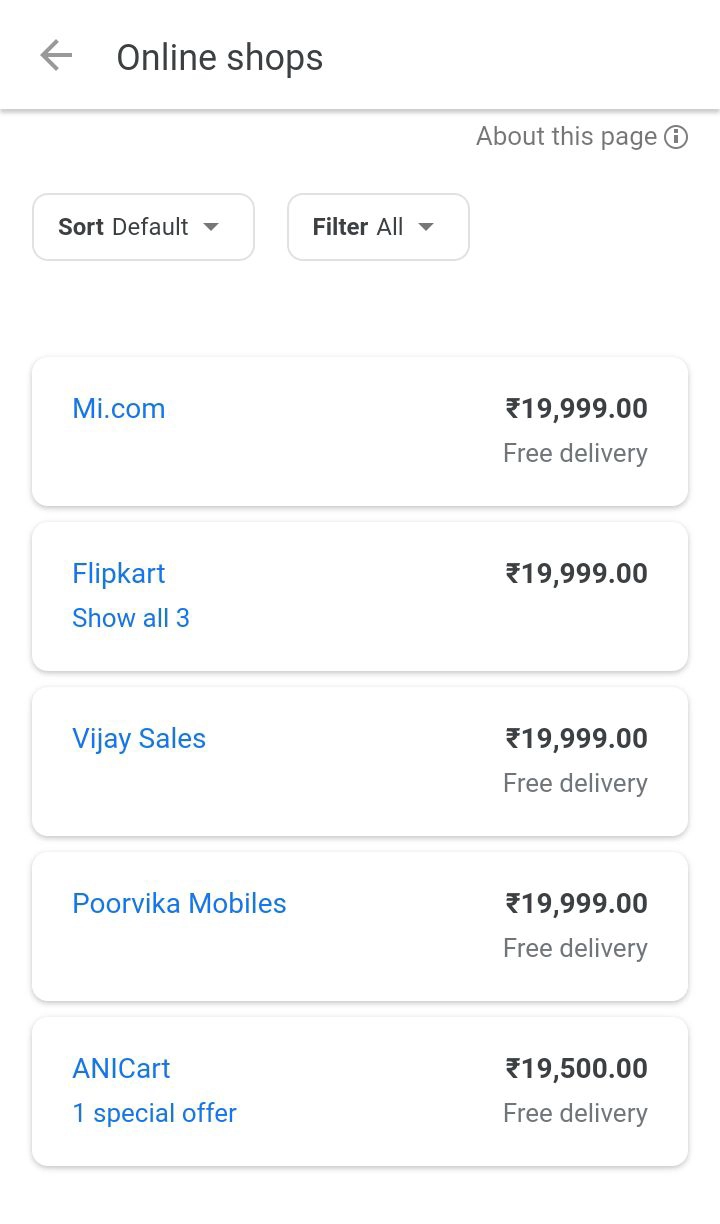Visit the Vijay Sales store link
The image size is (720, 1224).
(139, 738)
